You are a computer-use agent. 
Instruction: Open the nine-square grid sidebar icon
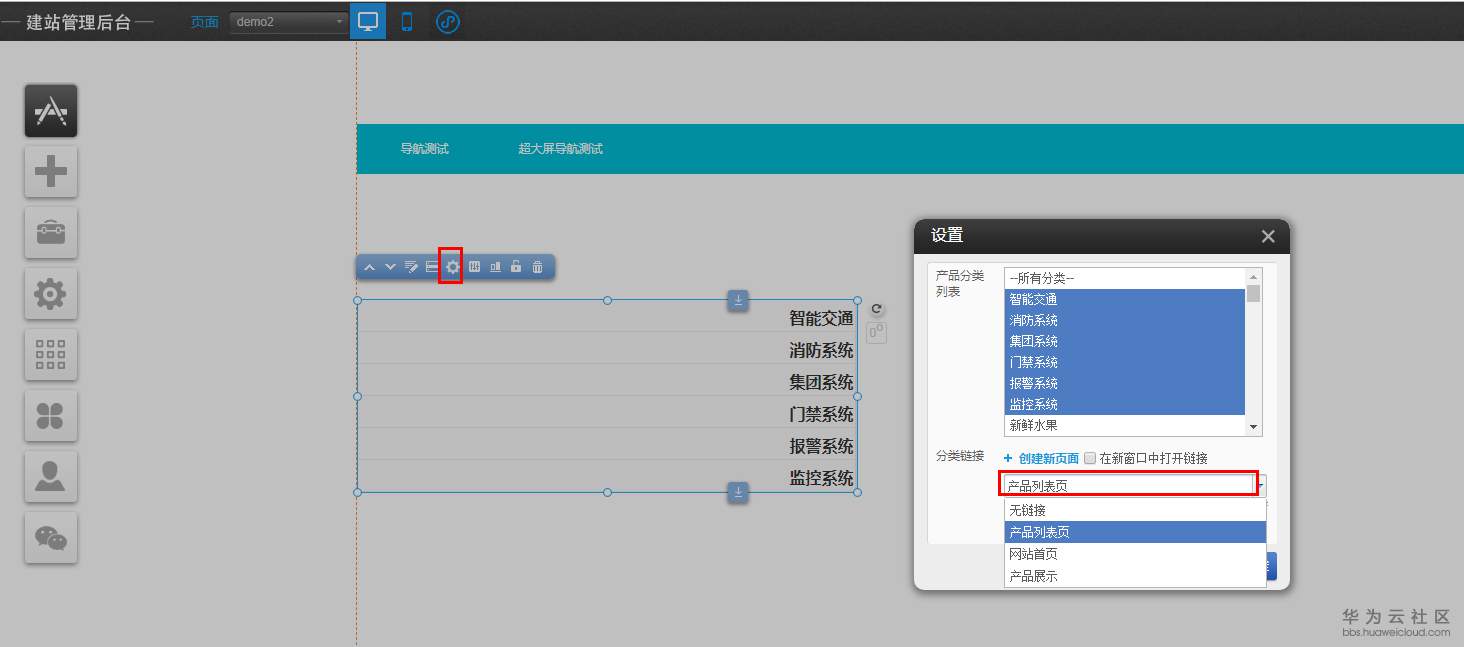coord(51,355)
